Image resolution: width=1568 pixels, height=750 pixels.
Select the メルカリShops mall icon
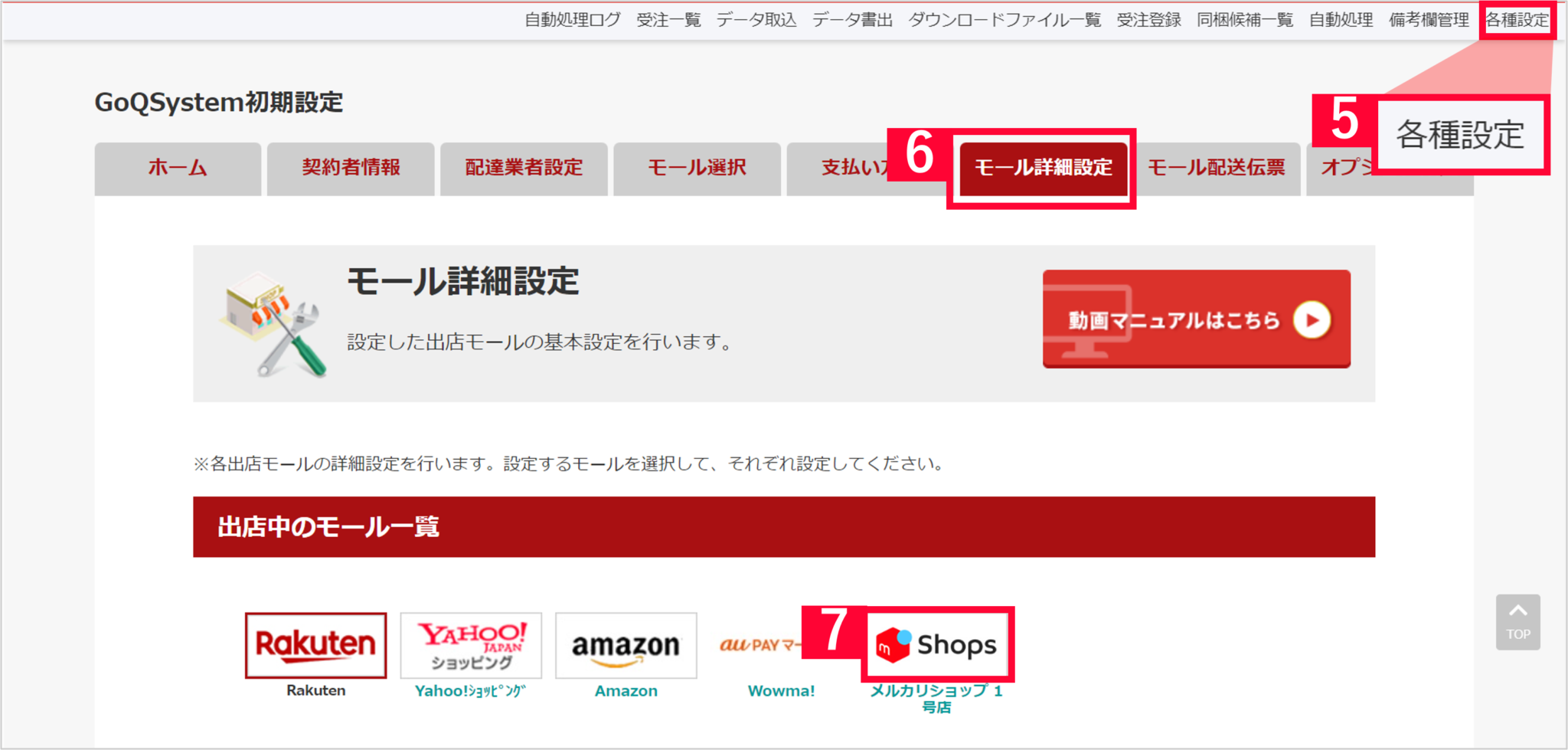click(936, 644)
